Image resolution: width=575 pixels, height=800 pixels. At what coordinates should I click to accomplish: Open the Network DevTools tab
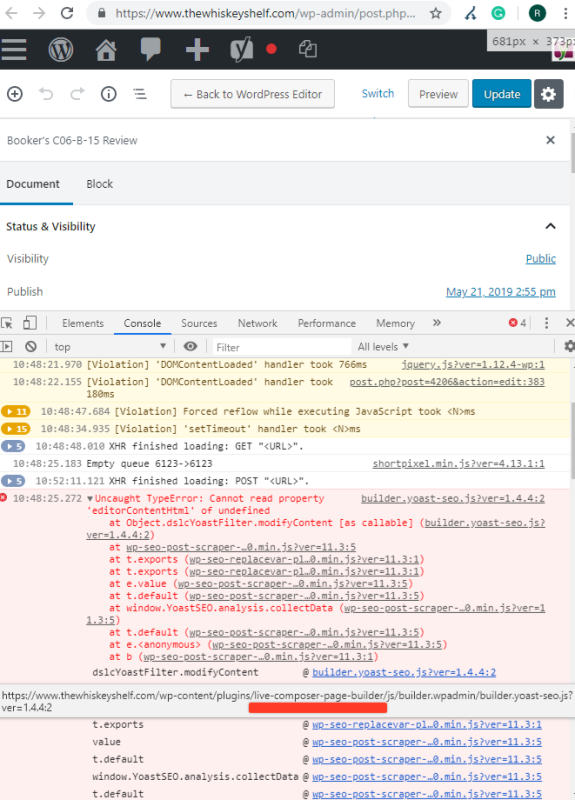pyautogui.click(x=258, y=323)
